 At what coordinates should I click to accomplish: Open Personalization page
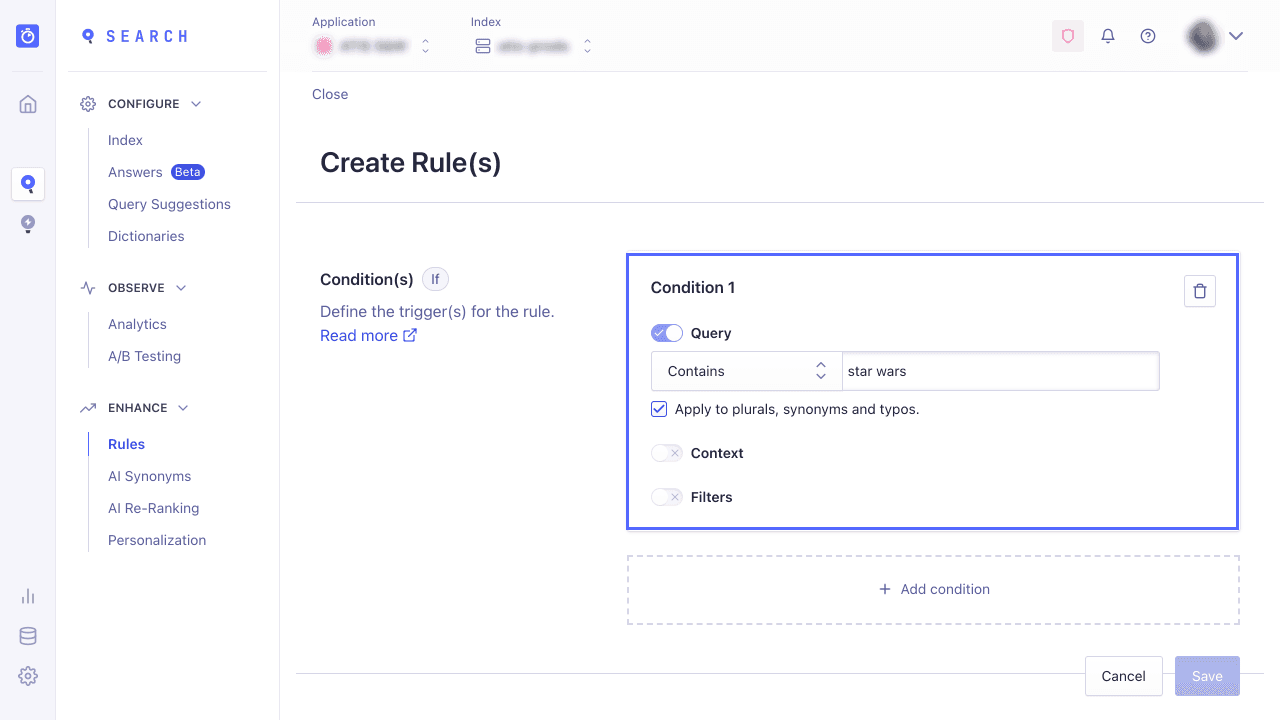pyautogui.click(x=157, y=540)
